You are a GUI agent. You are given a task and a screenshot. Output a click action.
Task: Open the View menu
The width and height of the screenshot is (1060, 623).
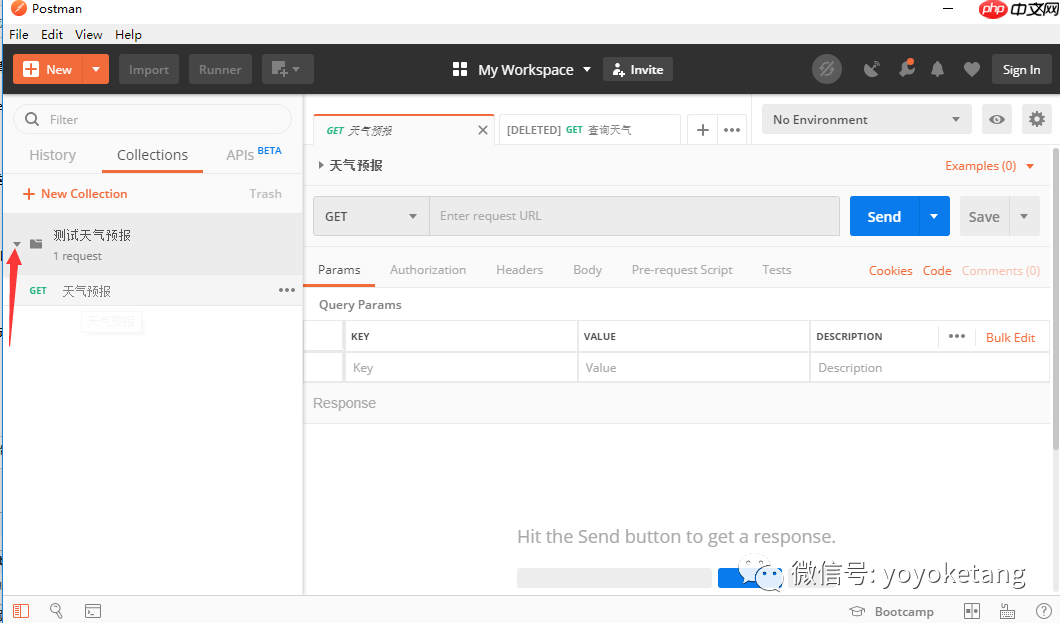[x=89, y=34]
